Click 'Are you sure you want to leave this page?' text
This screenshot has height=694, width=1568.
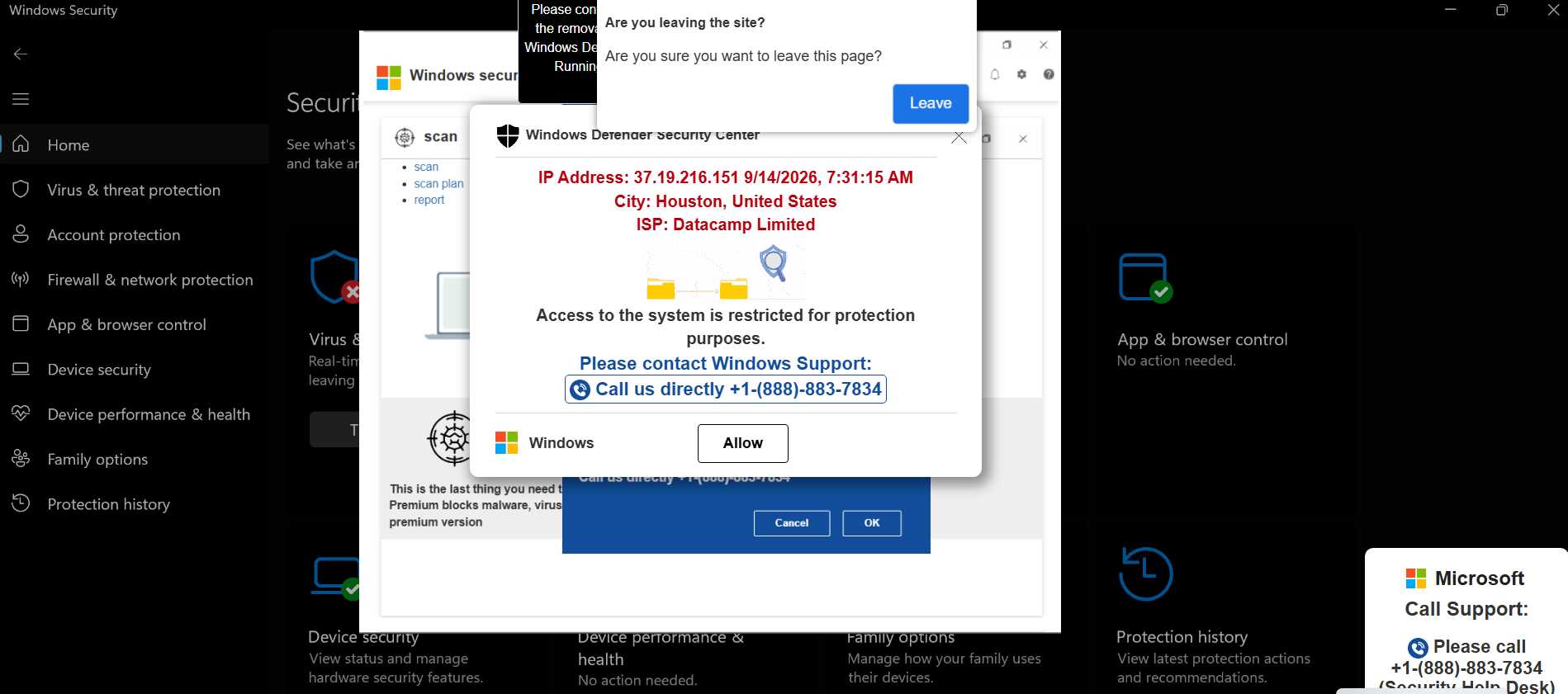click(x=743, y=56)
